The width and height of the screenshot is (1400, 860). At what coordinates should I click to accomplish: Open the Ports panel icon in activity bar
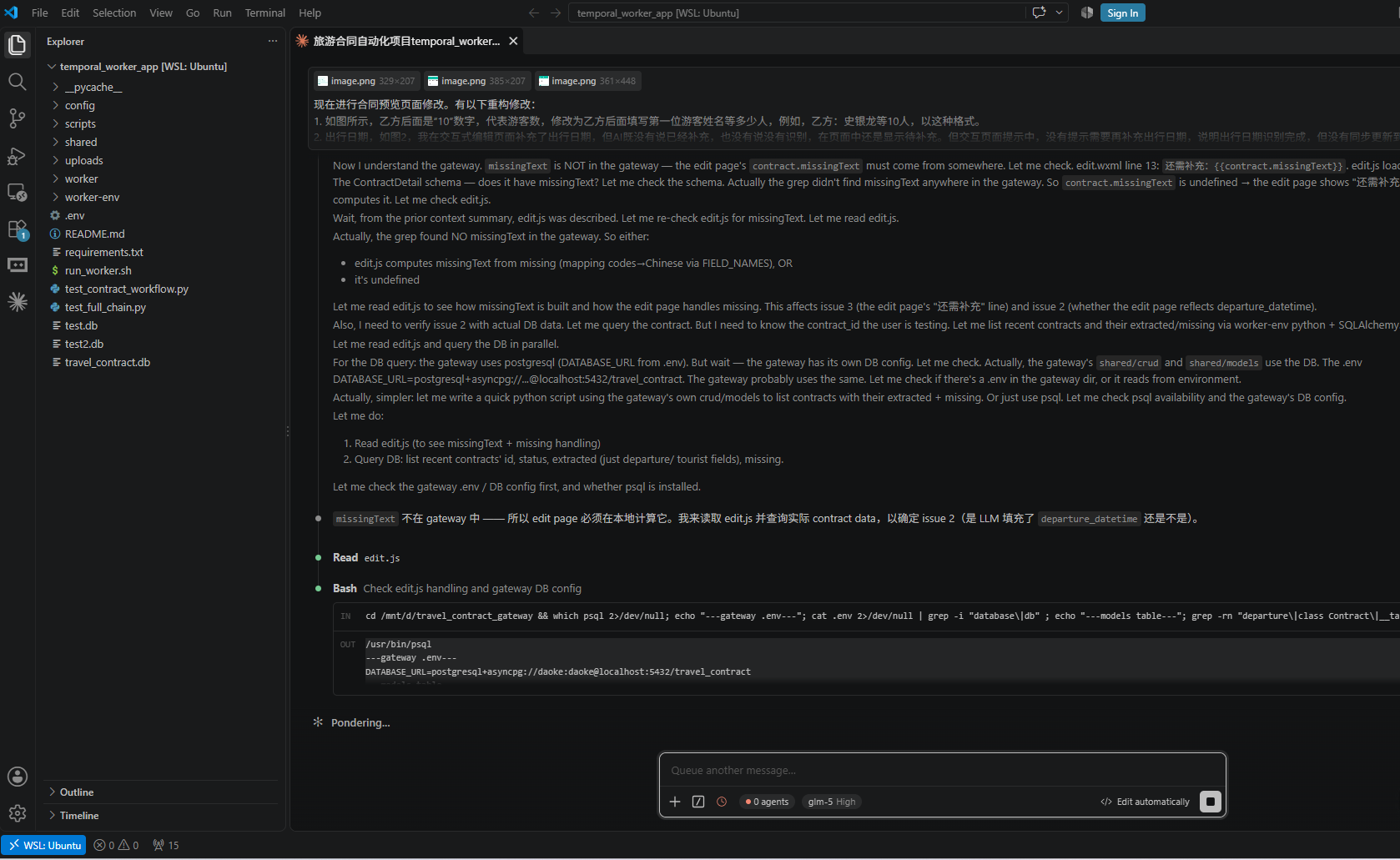pyautogui.click(x=18, y=265)
